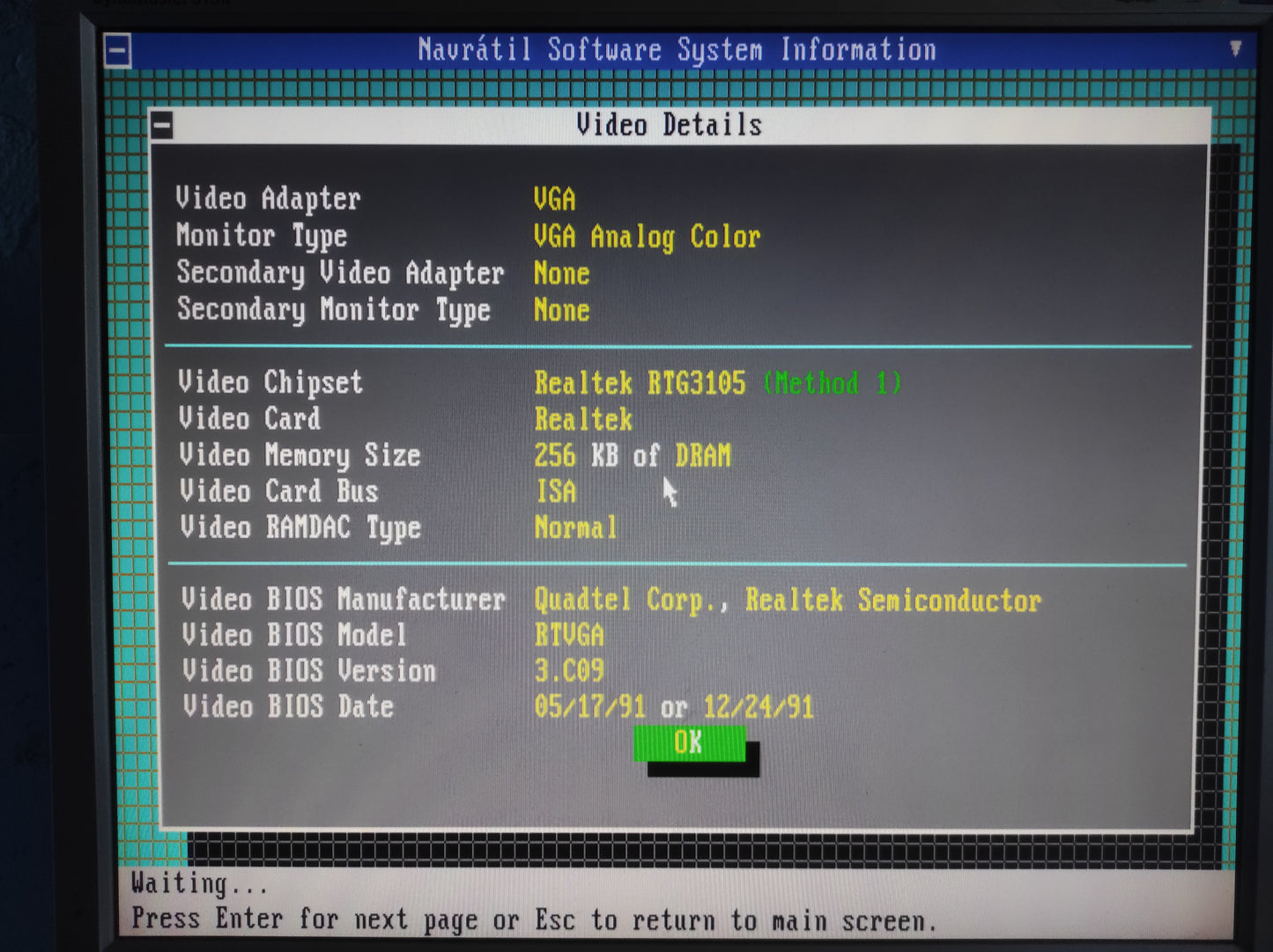The width and height of the screenshot is (1273, 952).
Task: Click the Waiting... status text
Action: point(199,883)
